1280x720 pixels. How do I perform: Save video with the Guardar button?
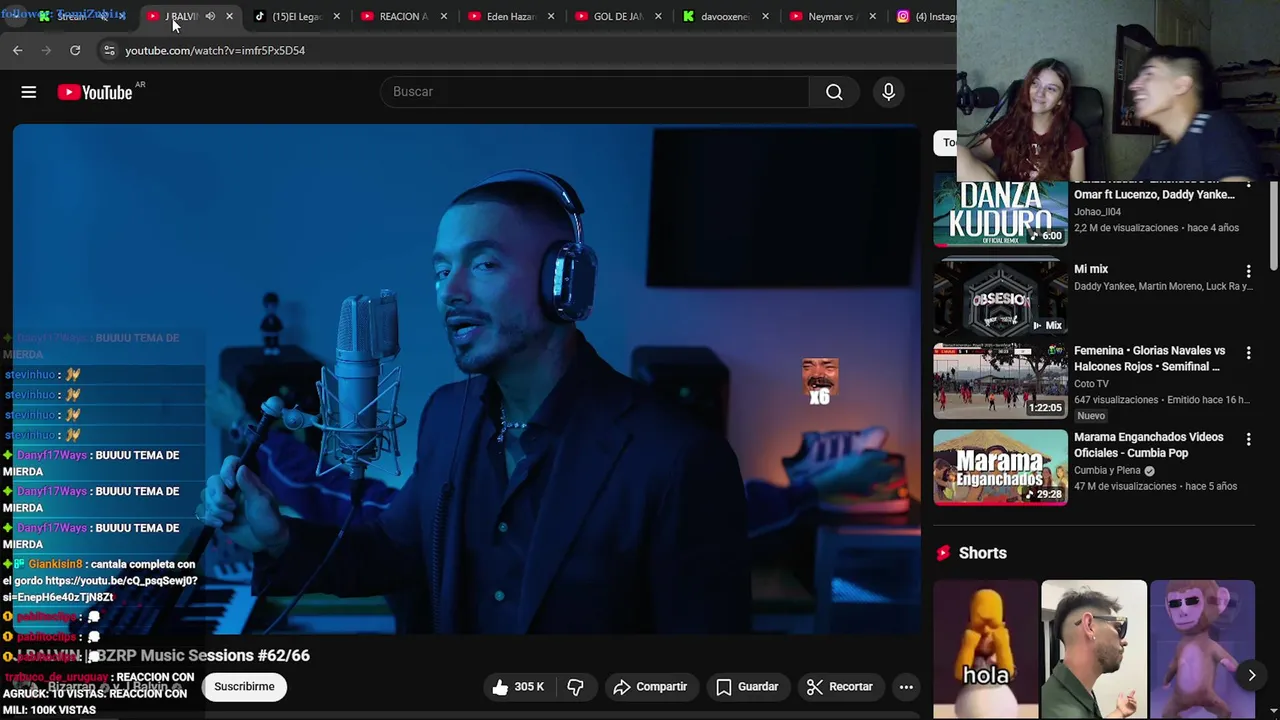click(747, 687)
